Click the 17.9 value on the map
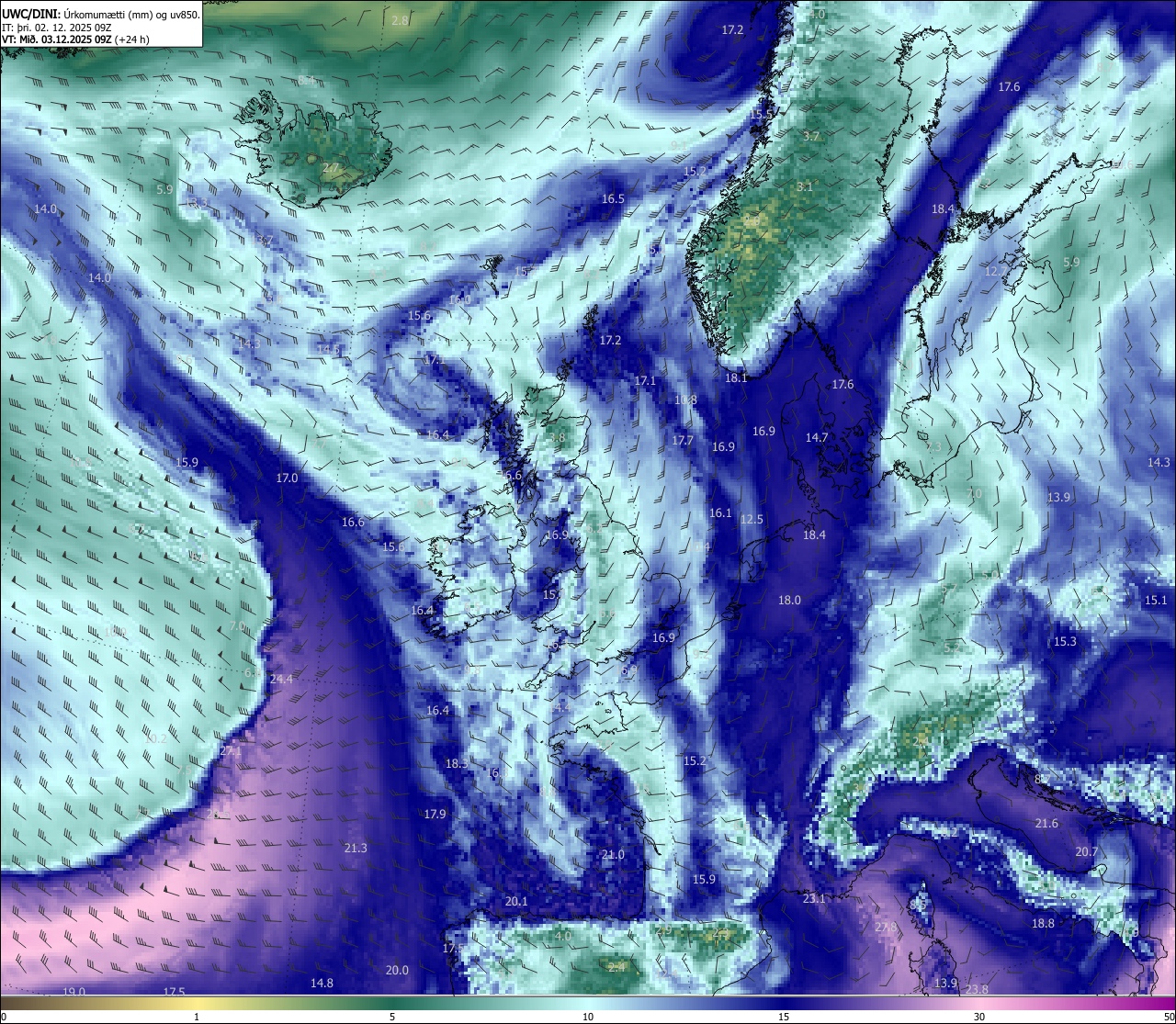1176x1024 pixels. 435,814
